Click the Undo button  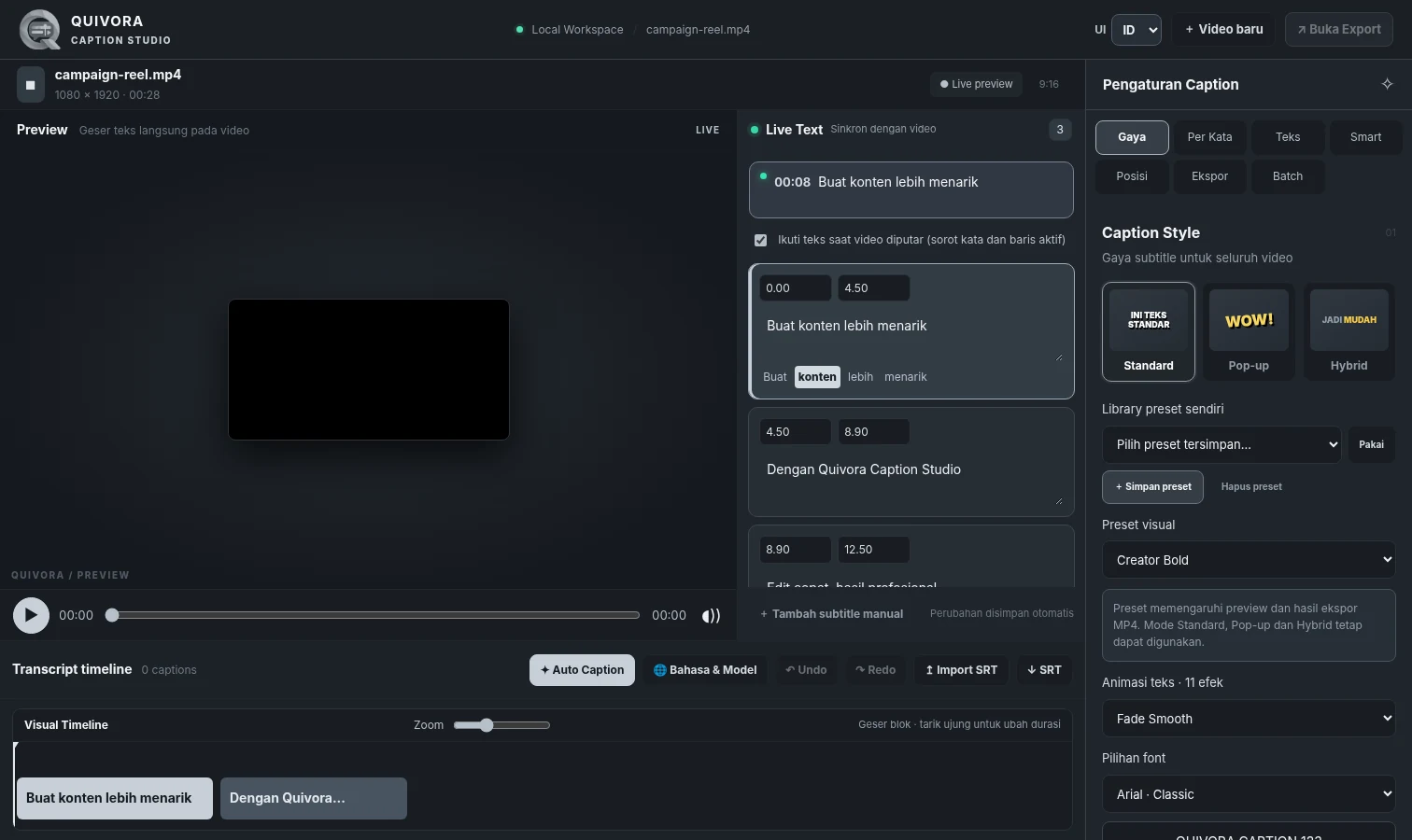[x=806, y=670]
